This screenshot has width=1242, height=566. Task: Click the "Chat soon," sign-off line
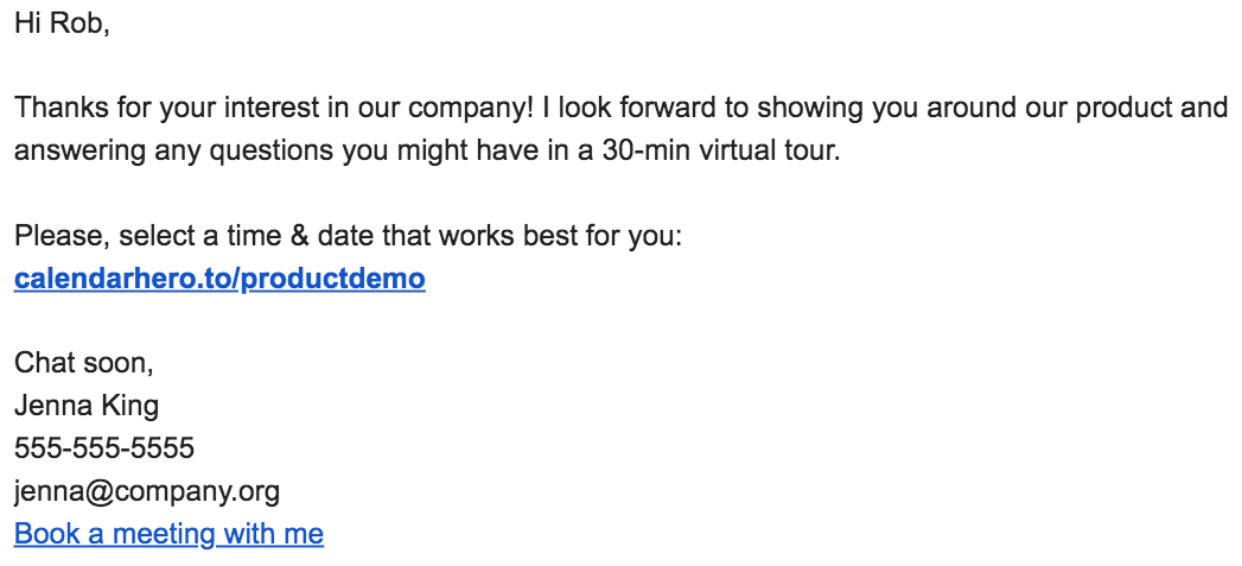click(84, 363)
